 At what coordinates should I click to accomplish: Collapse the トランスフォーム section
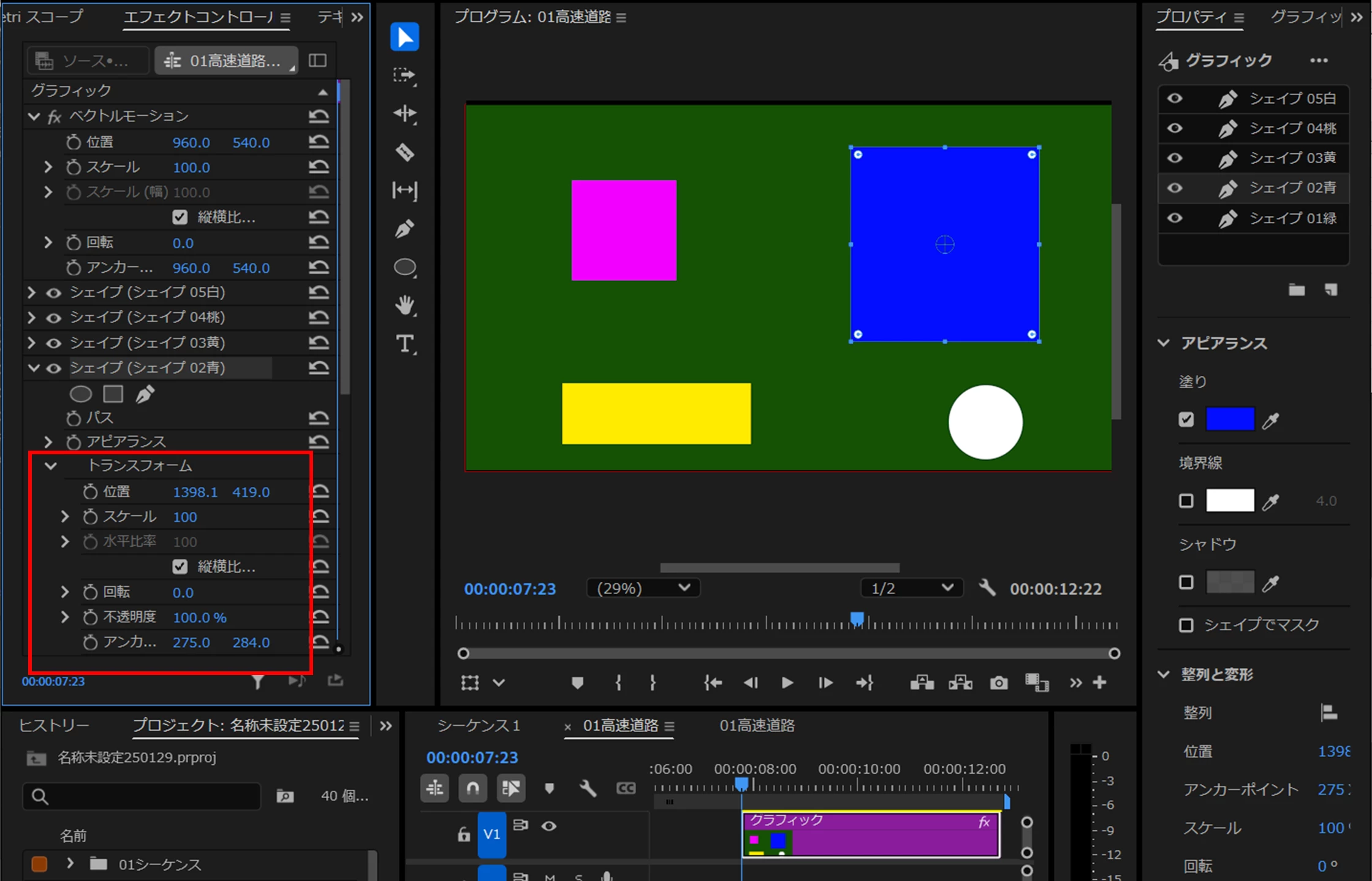(51, 466)
